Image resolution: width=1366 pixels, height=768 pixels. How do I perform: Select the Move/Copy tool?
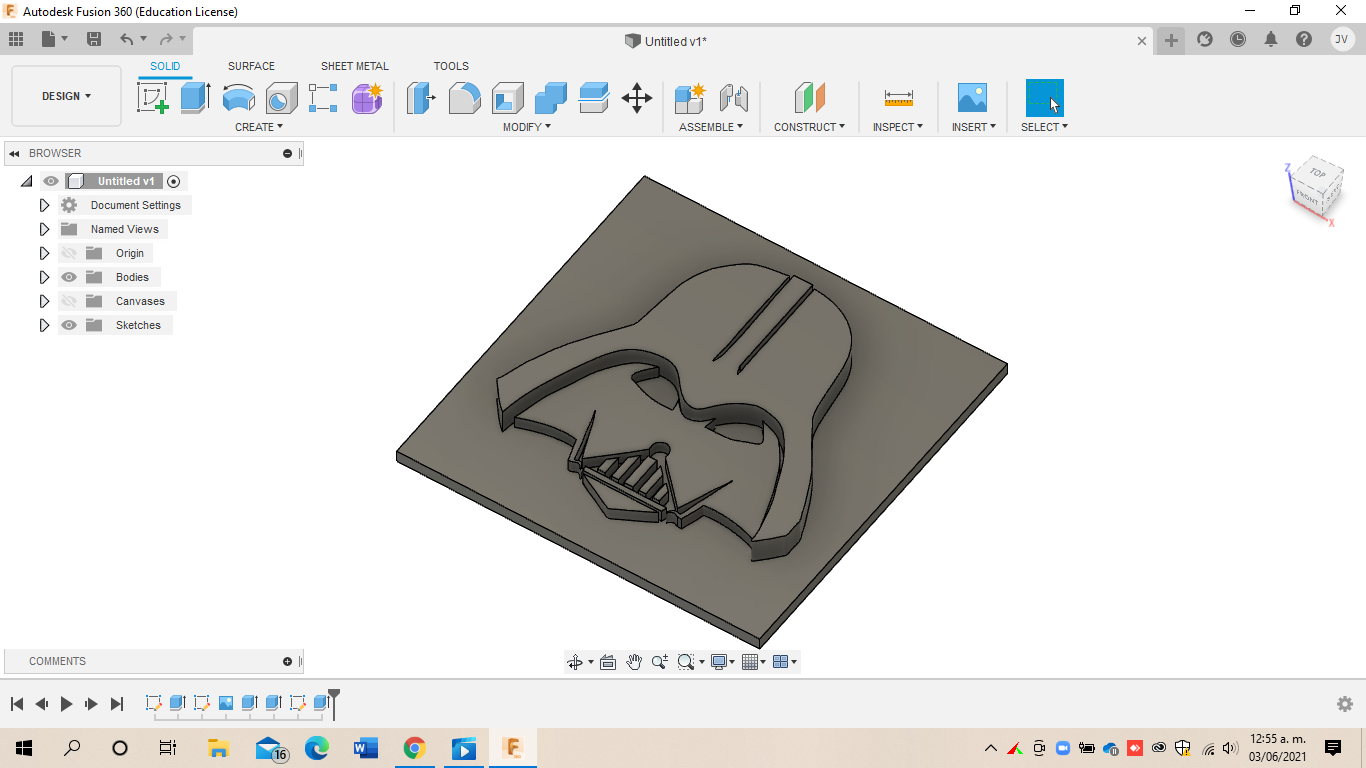click(637, 98)
